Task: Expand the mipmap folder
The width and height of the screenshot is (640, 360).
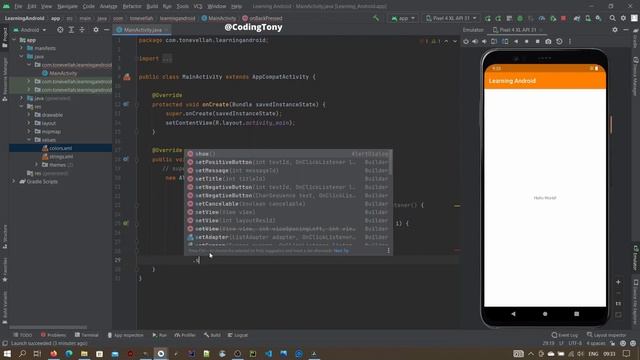Action: tap(29, 131)
